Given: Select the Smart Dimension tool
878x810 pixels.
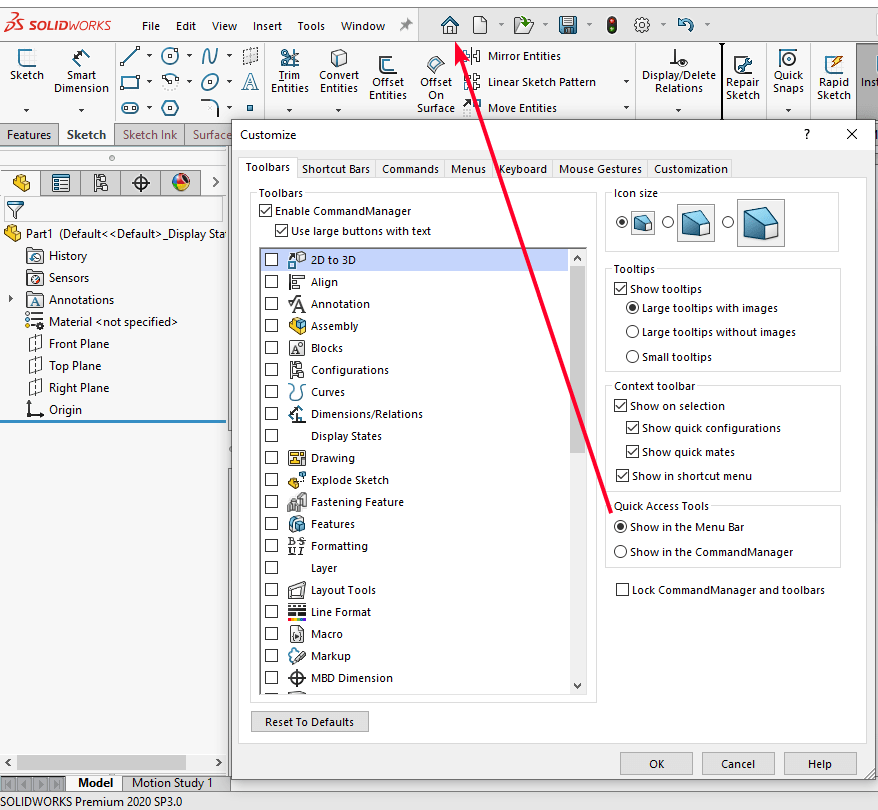Looking at the screenshot, I should click(81, 72).
